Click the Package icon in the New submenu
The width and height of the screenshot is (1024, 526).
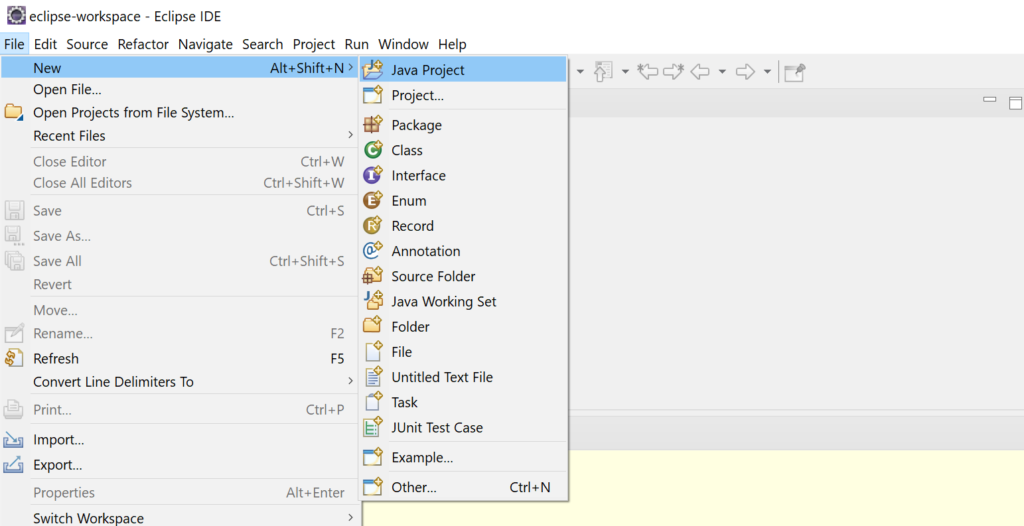pyautogui.click(x=373, y=125)
